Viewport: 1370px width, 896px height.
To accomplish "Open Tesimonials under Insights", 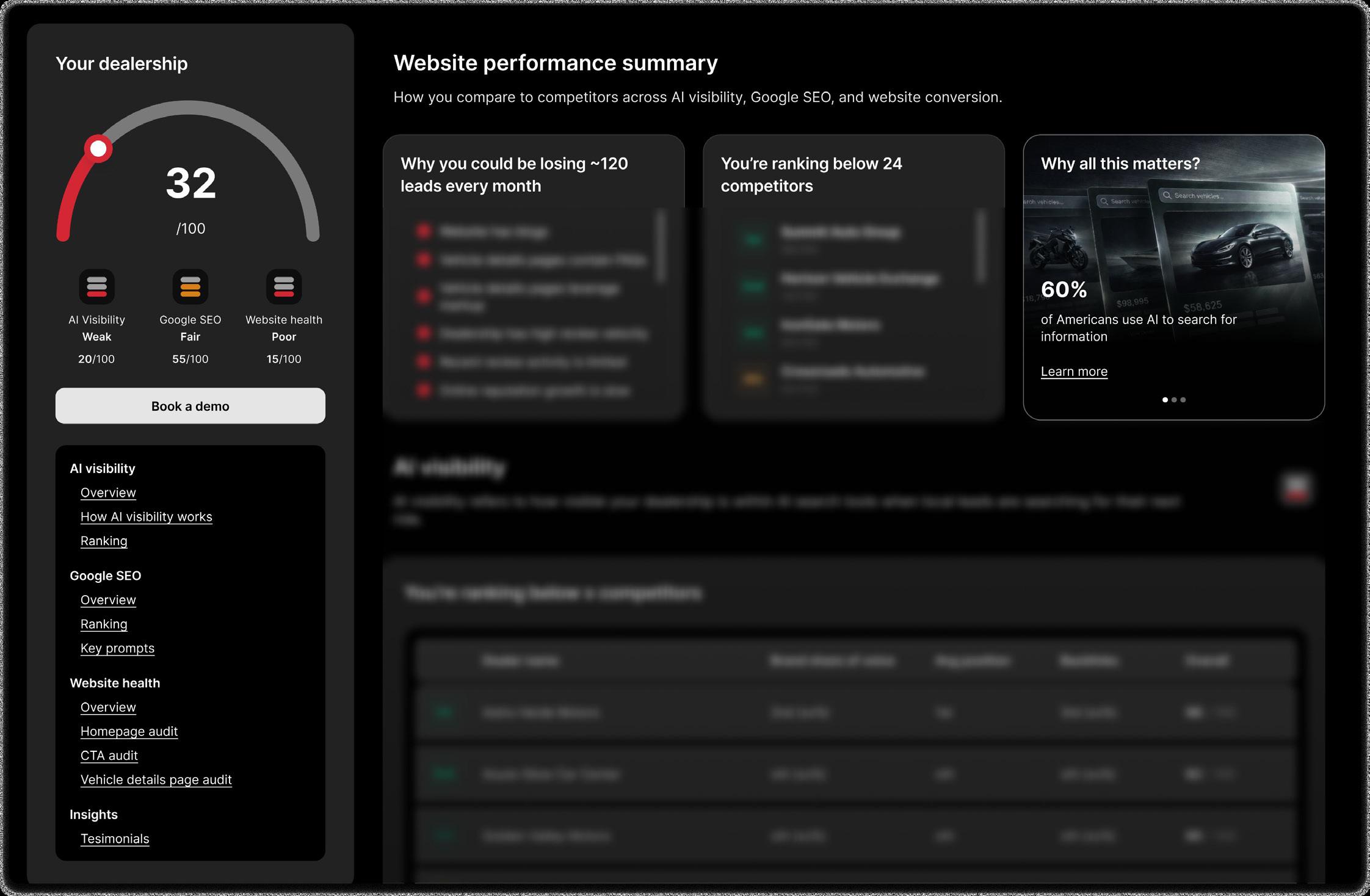I will [x=115, y=839].
